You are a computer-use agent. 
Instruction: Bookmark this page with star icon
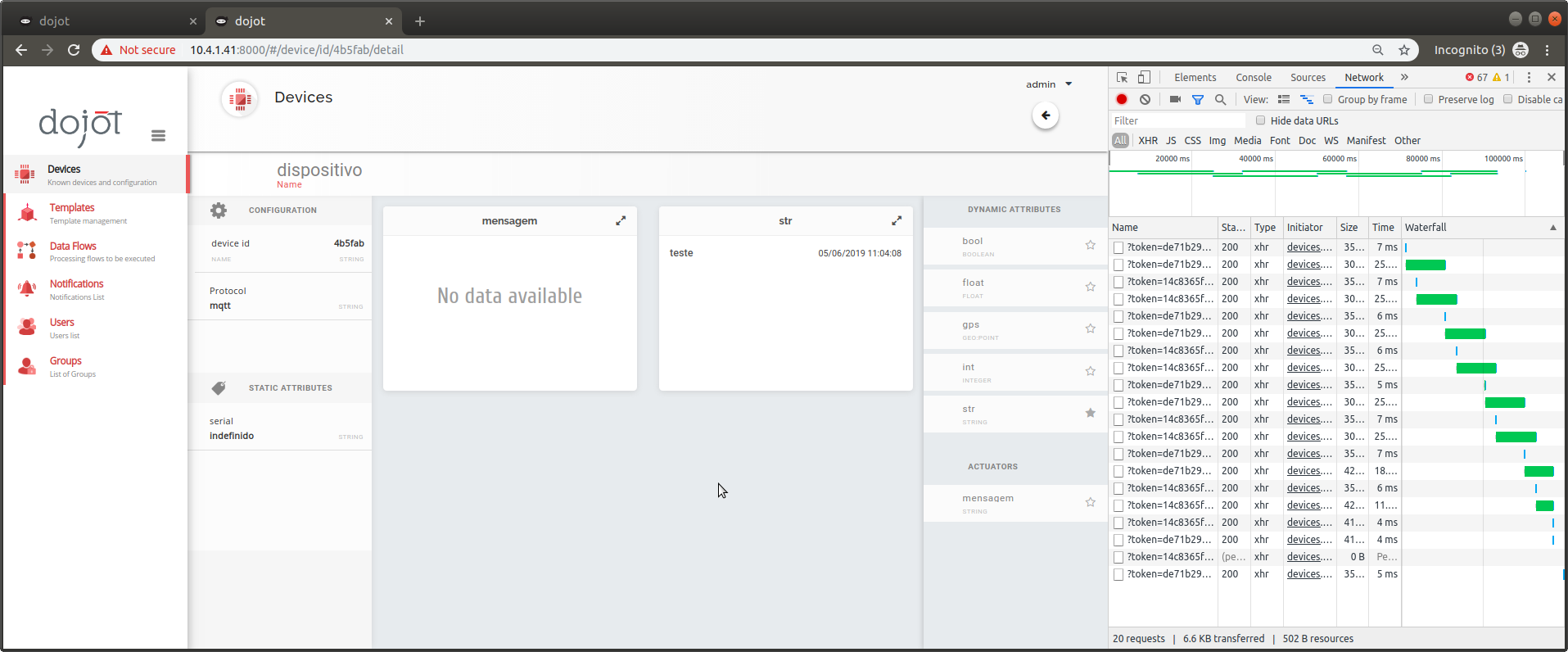coord(1404,50)
